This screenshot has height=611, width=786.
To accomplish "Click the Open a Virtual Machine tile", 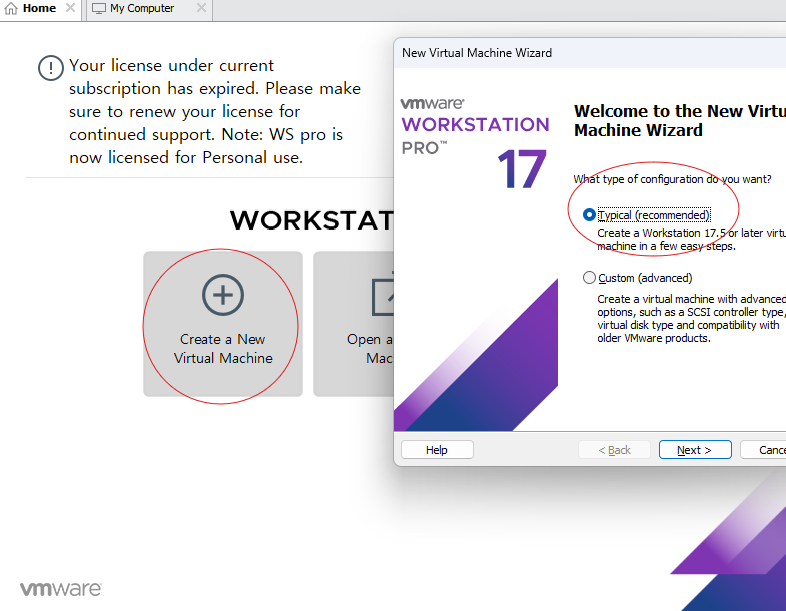I will pos(354,324).
